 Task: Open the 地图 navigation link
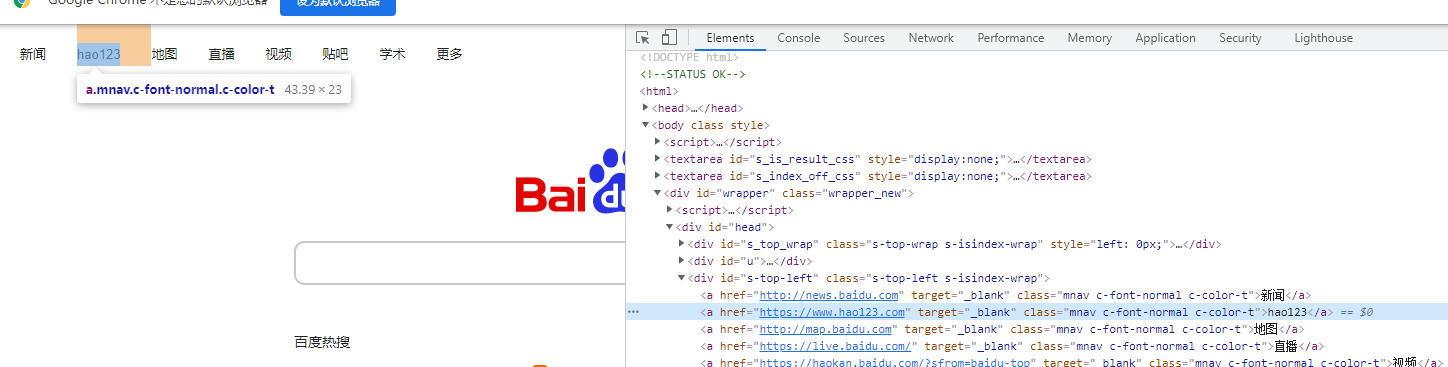tap(165, 54)
